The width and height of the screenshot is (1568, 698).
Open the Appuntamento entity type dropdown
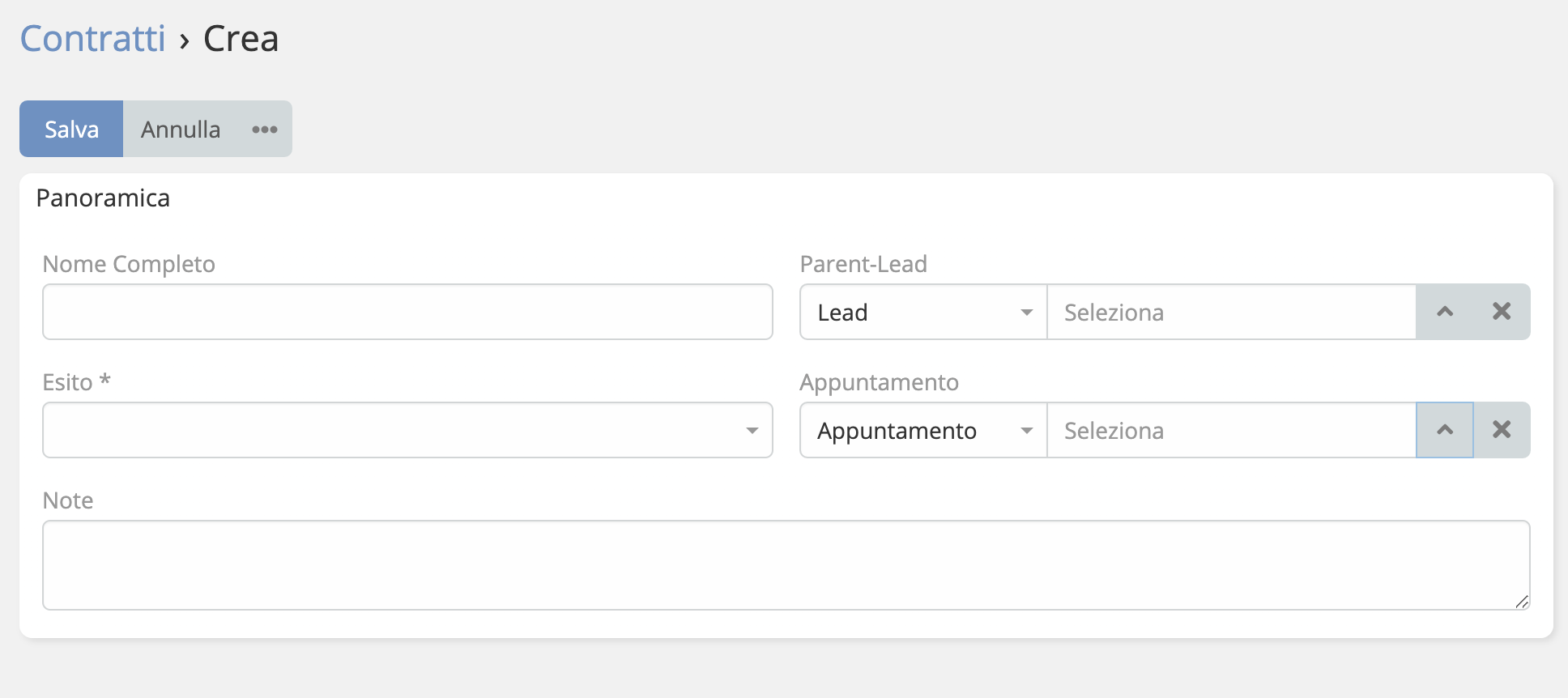[x=923, y=430]
